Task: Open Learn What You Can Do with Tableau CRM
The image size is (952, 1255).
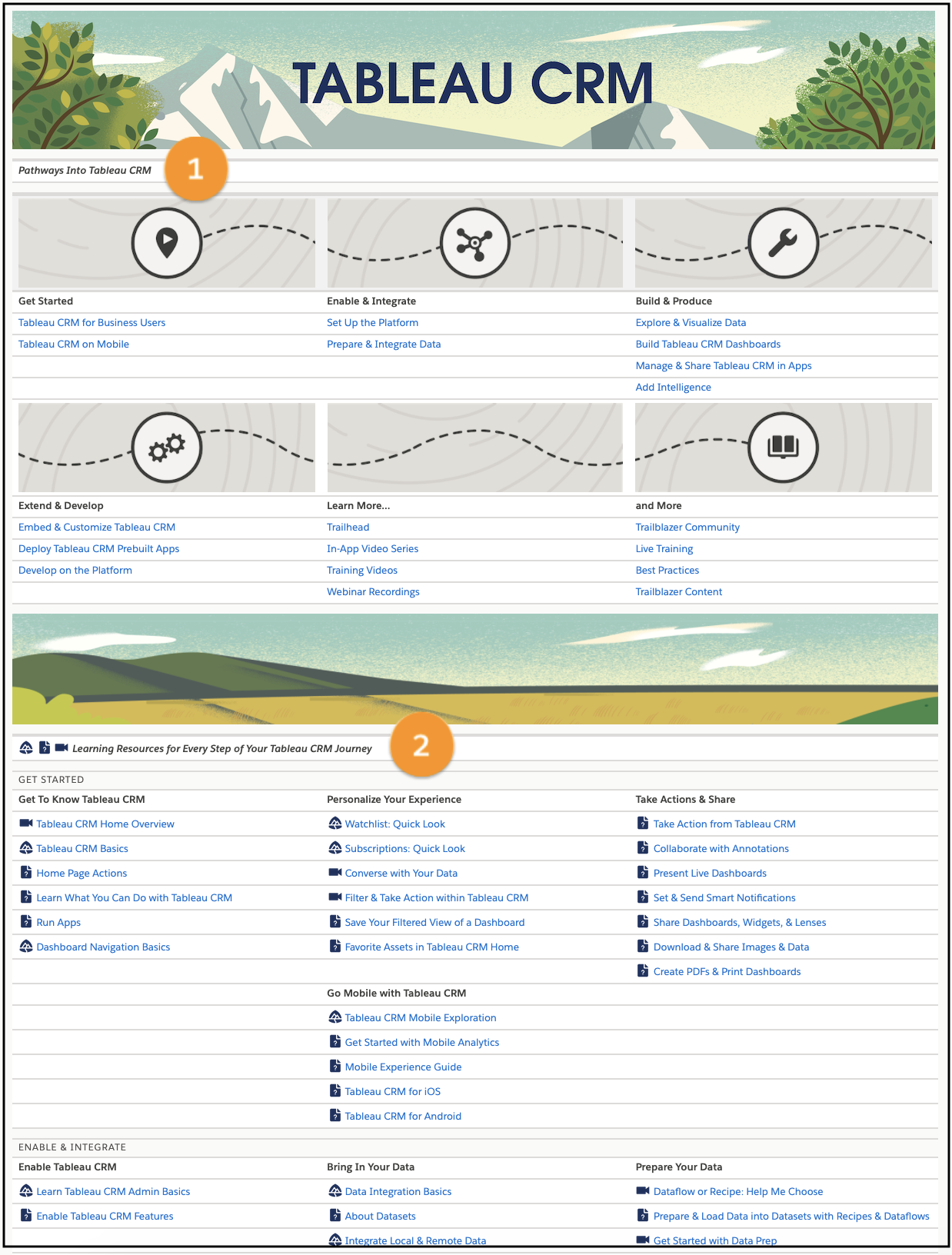Action: pyautogui.click(x=134, y=898)
